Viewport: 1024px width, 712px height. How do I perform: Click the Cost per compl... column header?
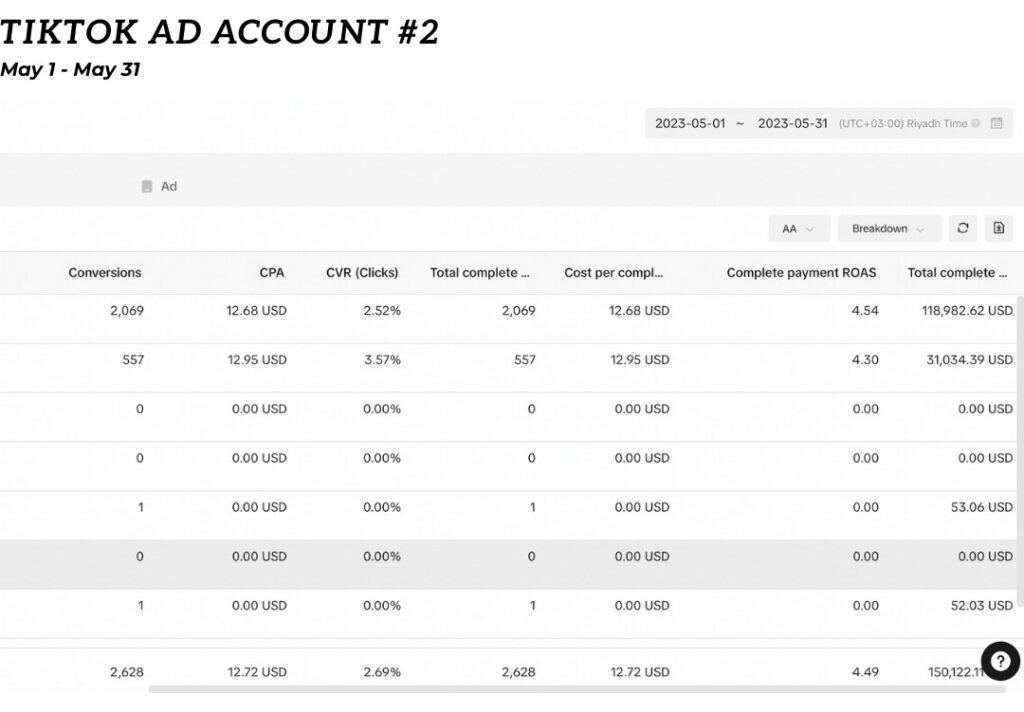[613, 272]
